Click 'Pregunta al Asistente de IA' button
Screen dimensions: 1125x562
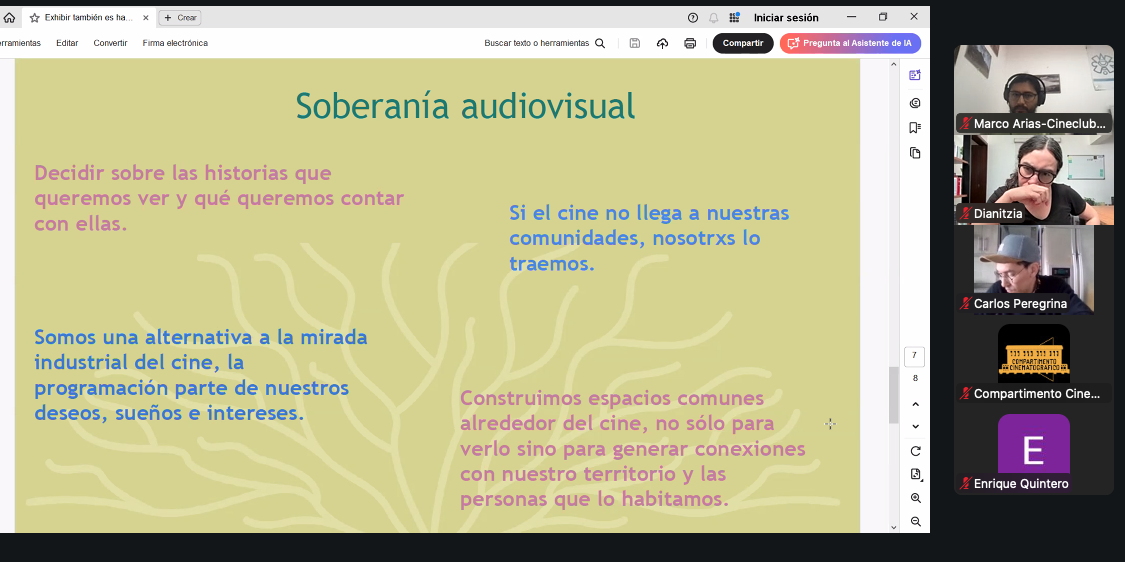coord(850,43)
